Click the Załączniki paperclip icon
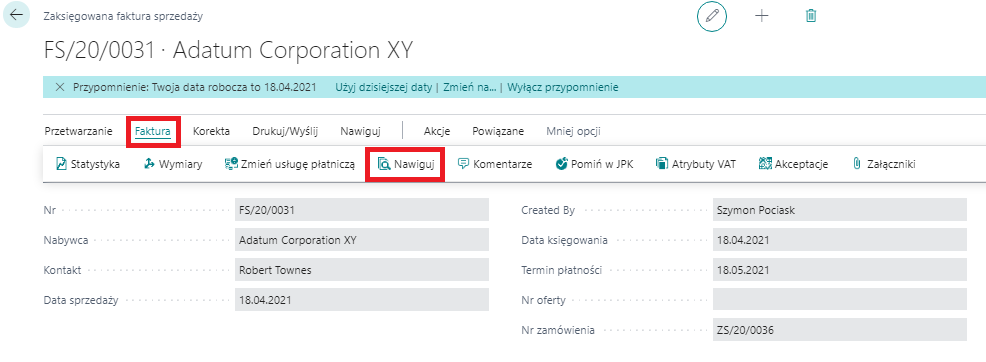The height and width of the screenshot is (362, 986). point(856,165)
